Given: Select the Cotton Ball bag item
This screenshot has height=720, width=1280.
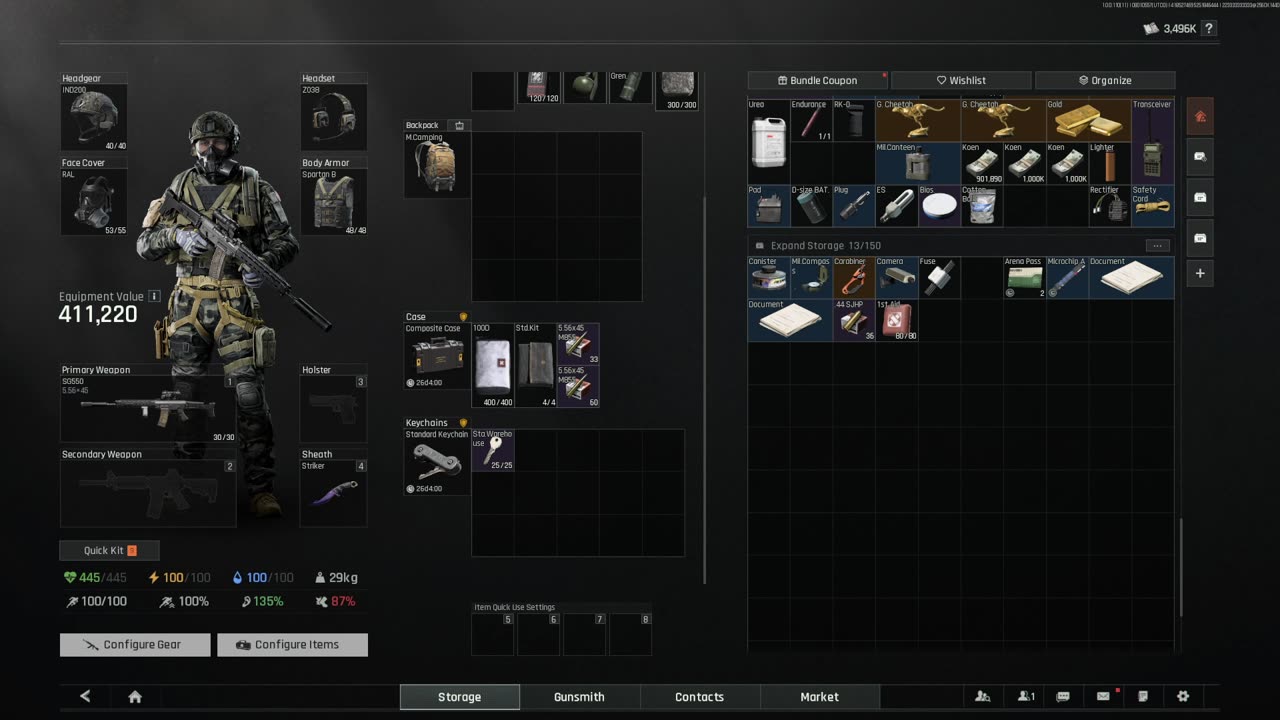Looking at the screenshot, I should click(982, 205).
